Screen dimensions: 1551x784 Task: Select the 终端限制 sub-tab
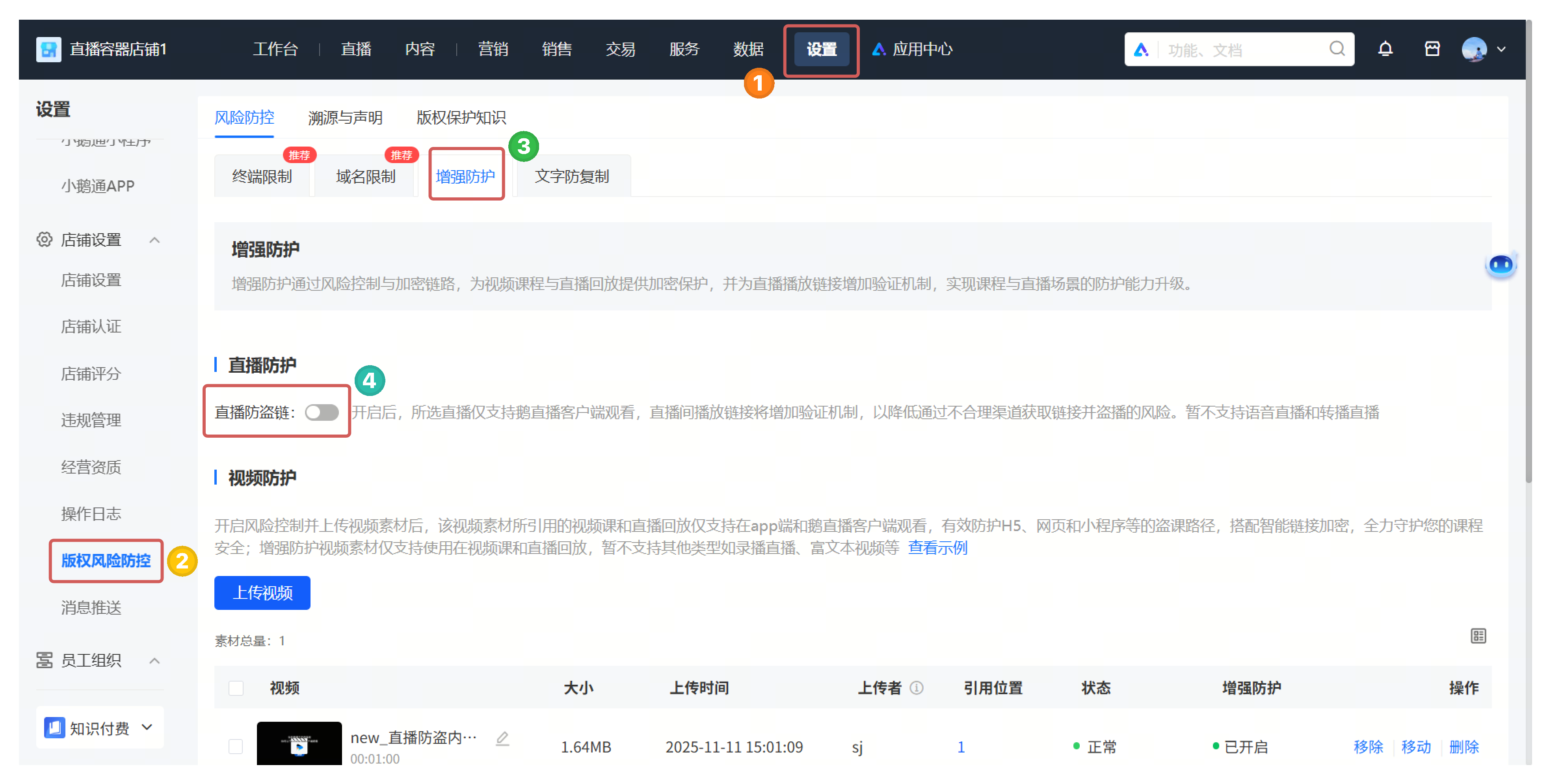262,176
